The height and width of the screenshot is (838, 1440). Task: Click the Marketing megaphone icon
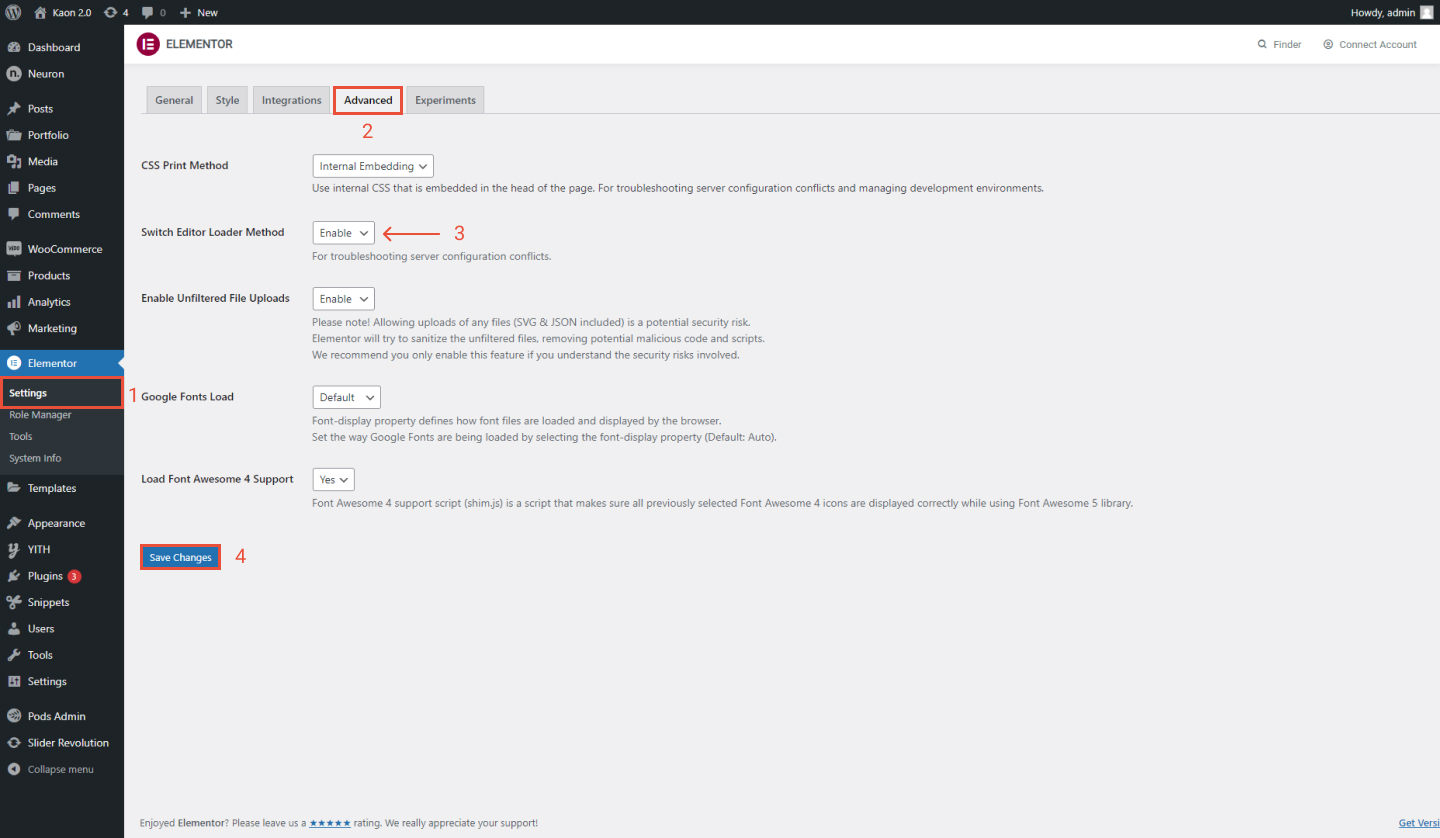click(x=14, y=328)
